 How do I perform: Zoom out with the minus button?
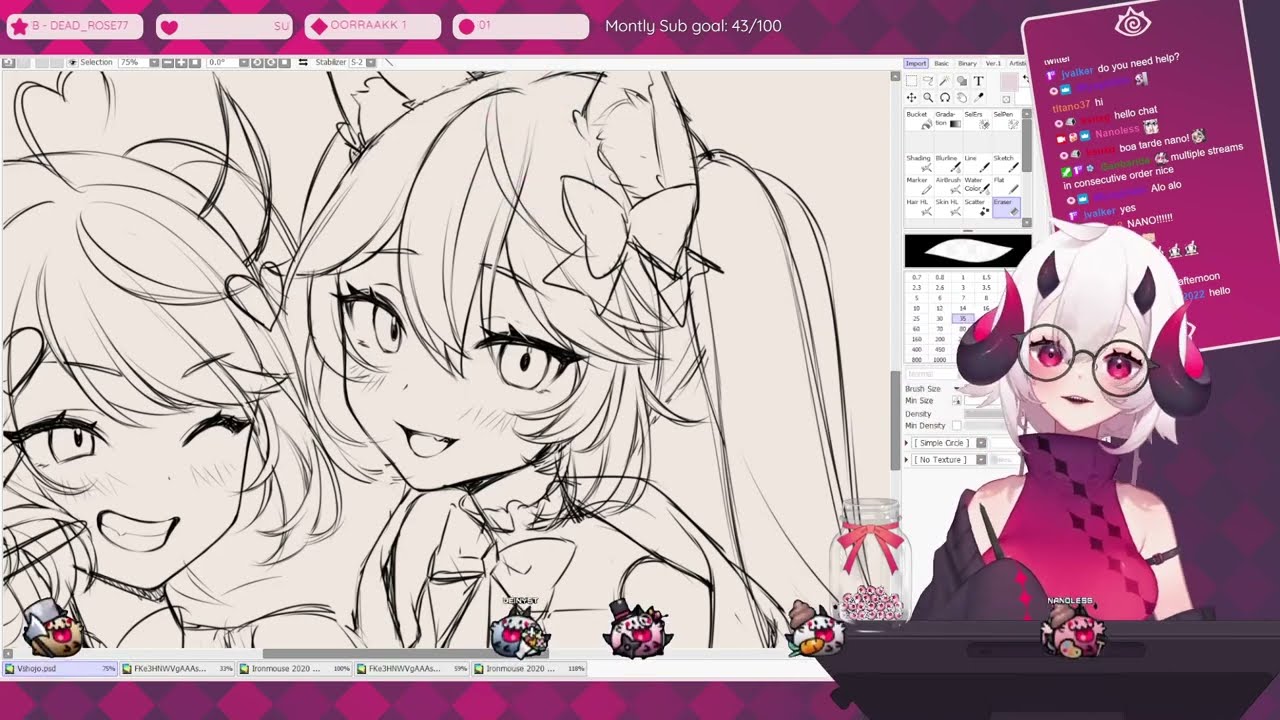click(x=167, y=62)
